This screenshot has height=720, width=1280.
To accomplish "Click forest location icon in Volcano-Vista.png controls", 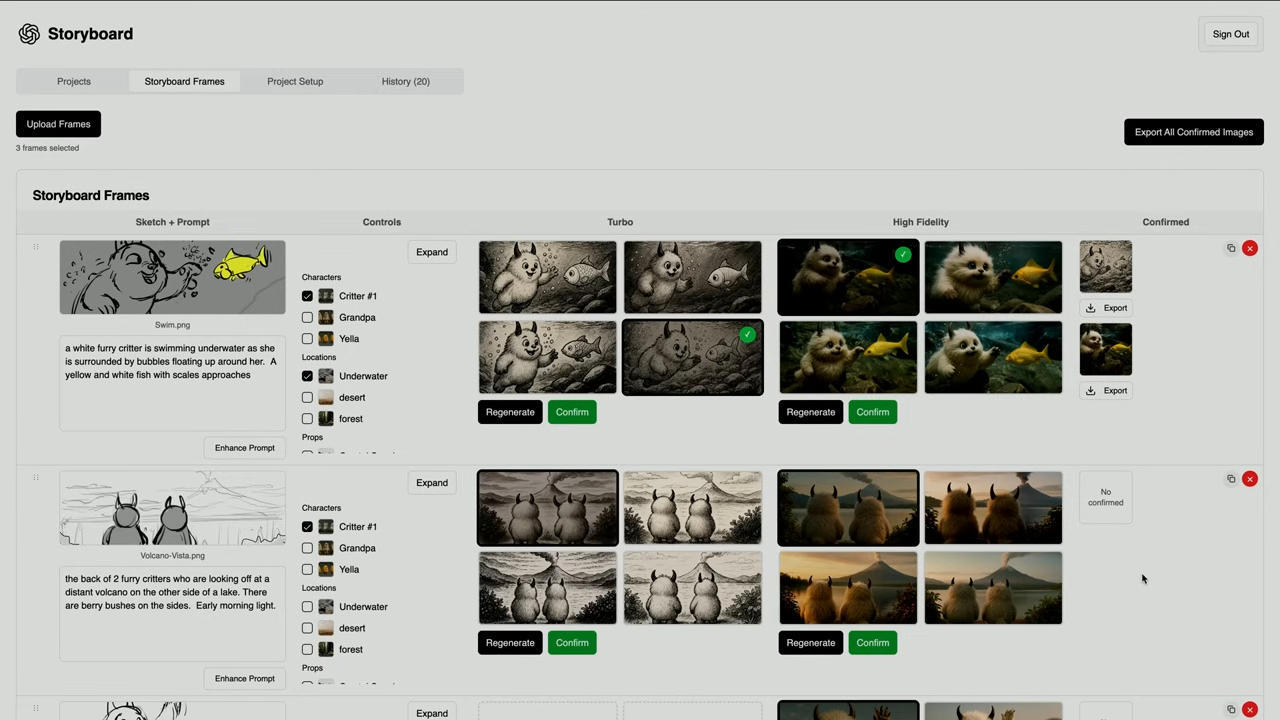I will [326, 650].
